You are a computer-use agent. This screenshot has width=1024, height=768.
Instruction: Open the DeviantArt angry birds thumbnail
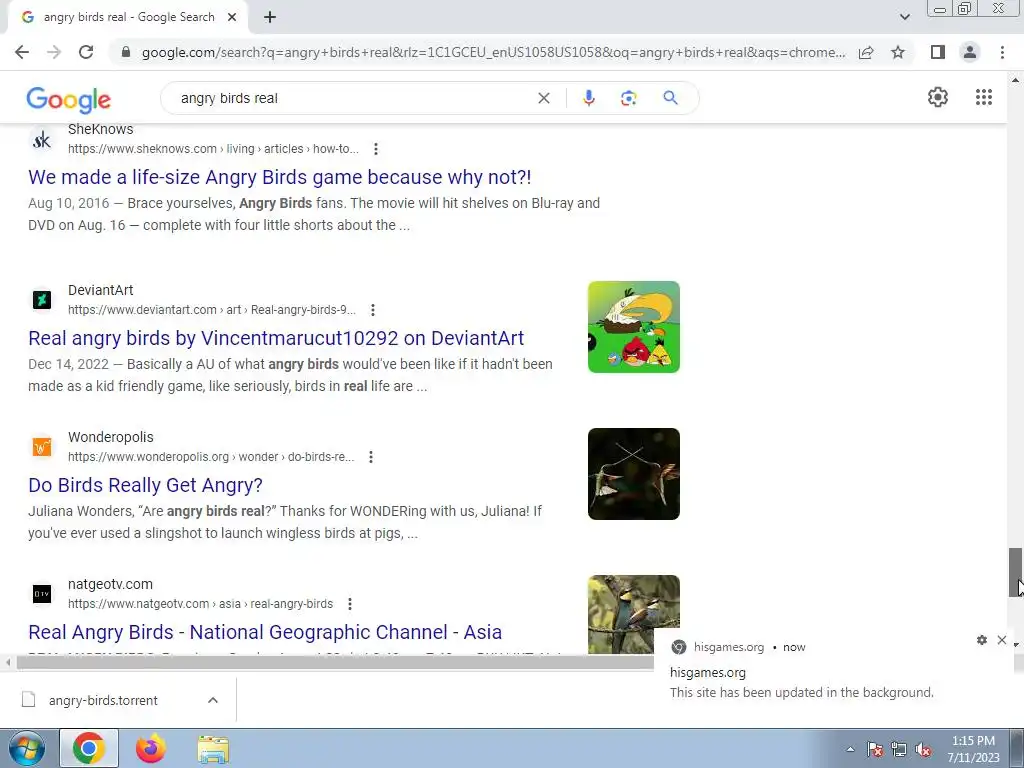coord(633,327)
